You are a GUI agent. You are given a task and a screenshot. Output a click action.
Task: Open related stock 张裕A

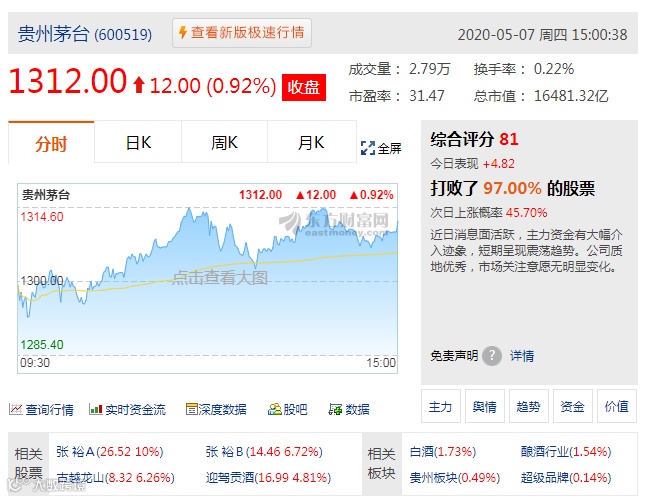[110, 452]
